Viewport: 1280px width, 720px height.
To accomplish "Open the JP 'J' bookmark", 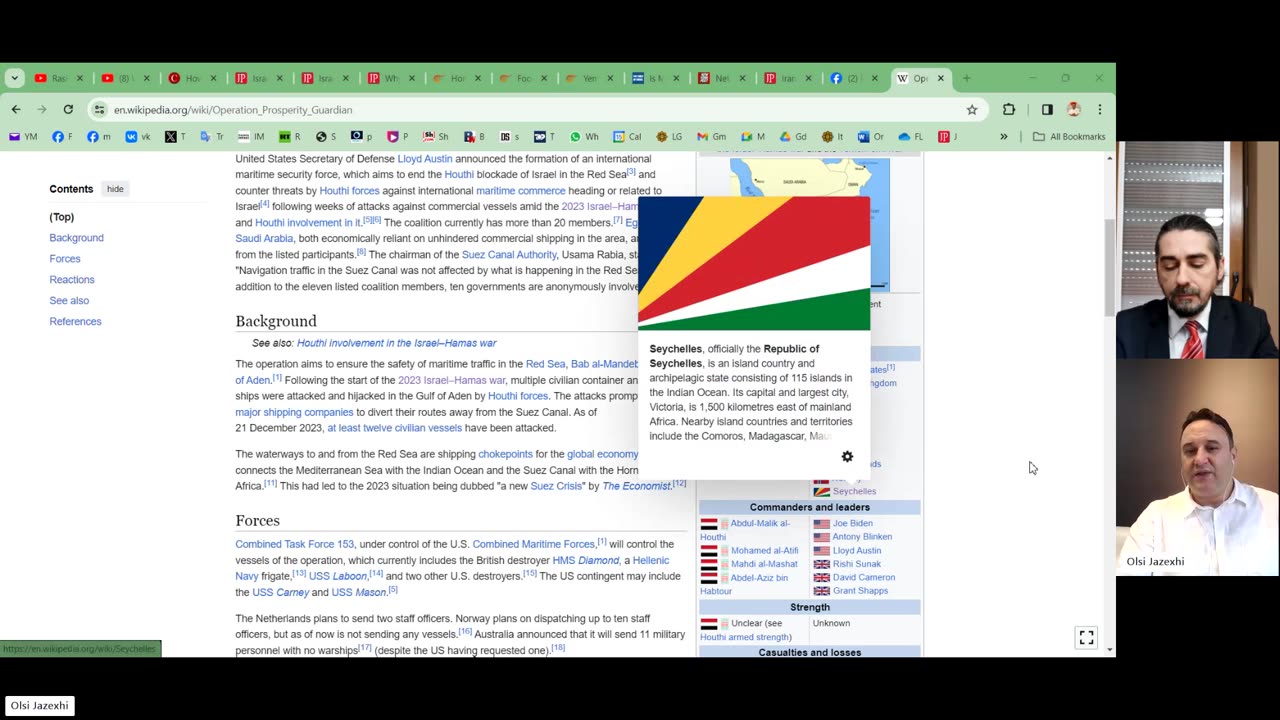I will point(947,137).
